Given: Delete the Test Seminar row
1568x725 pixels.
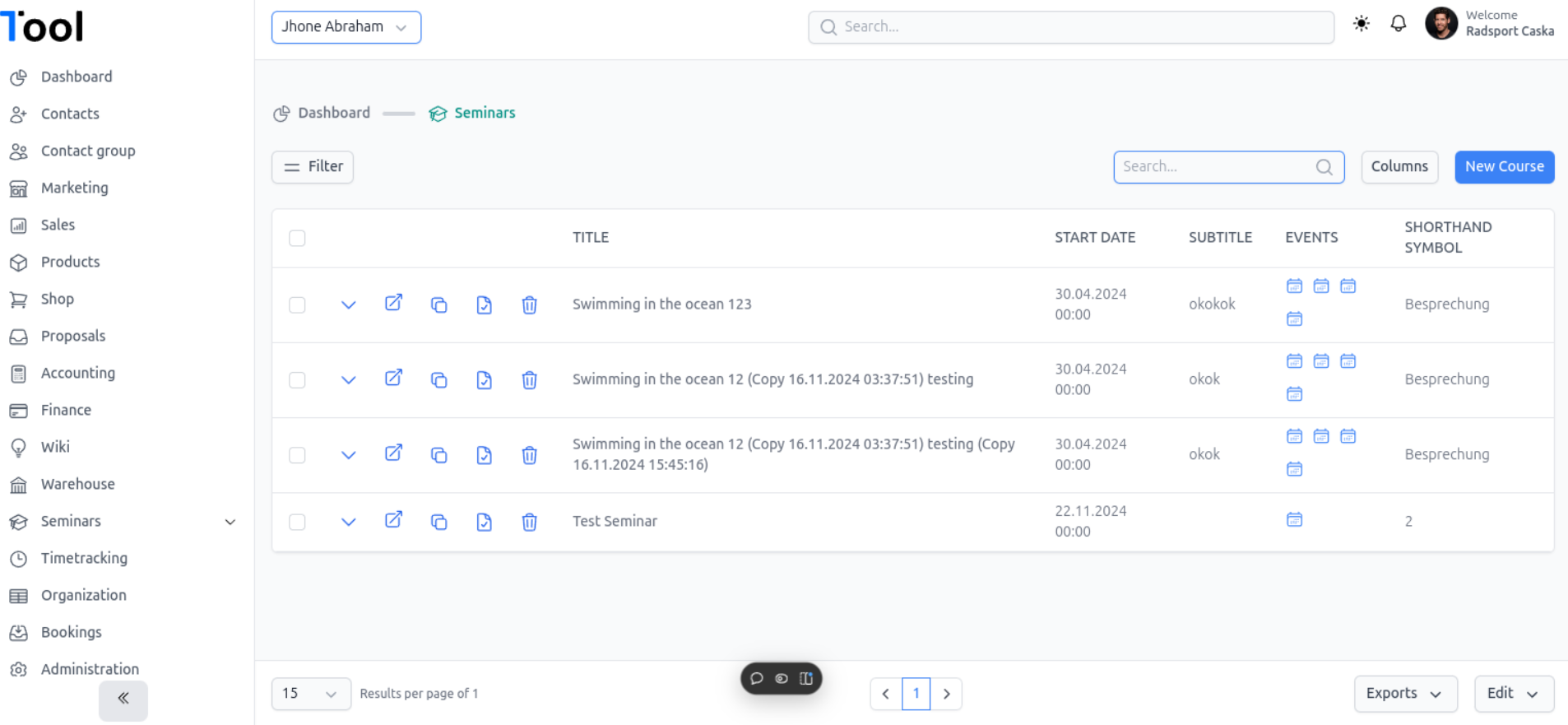Looking at the screenshot, I should [529, 522].
